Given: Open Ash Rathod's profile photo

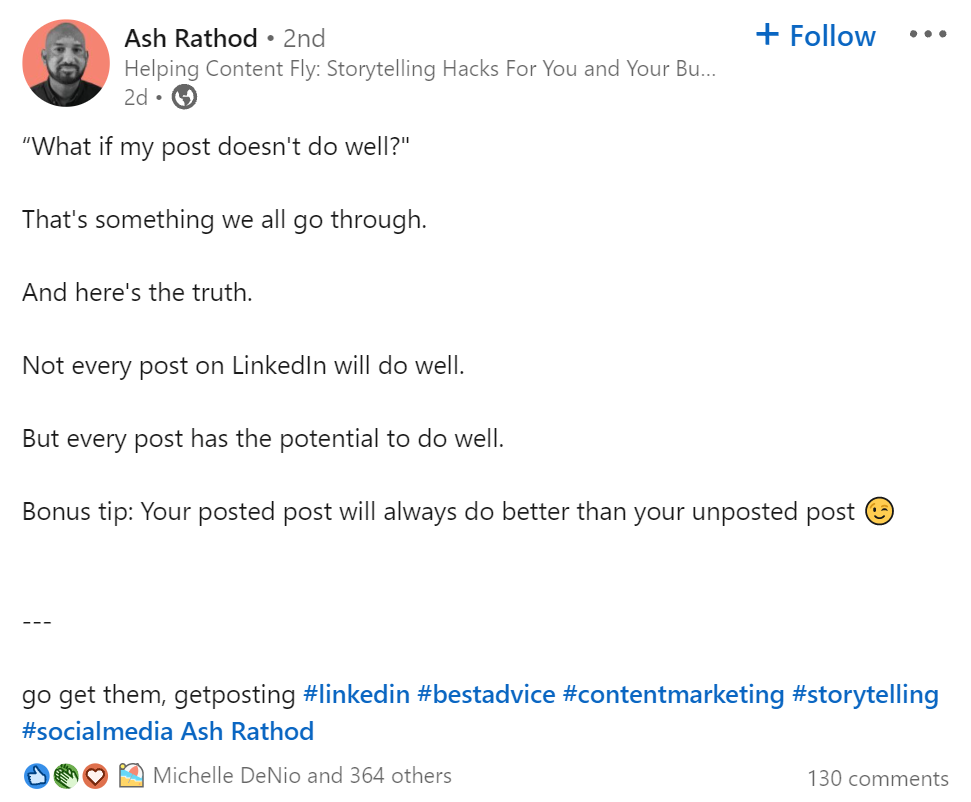Looking at the screenshot, I should pos(66,63).
